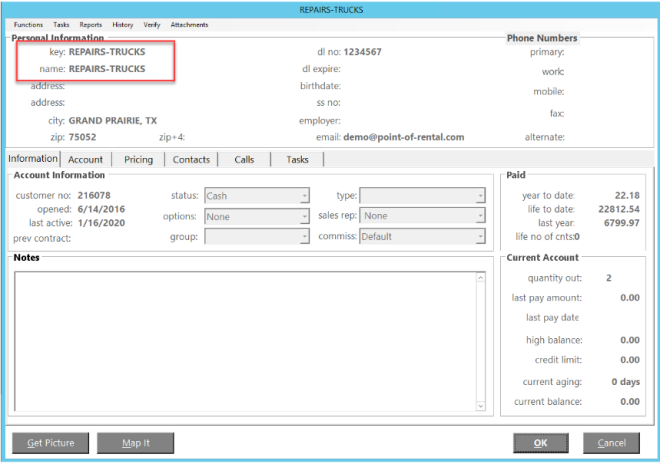Click the dl no value 1234567
The height and width of the screenshot is (464, 660).
[x=362, y=52]
